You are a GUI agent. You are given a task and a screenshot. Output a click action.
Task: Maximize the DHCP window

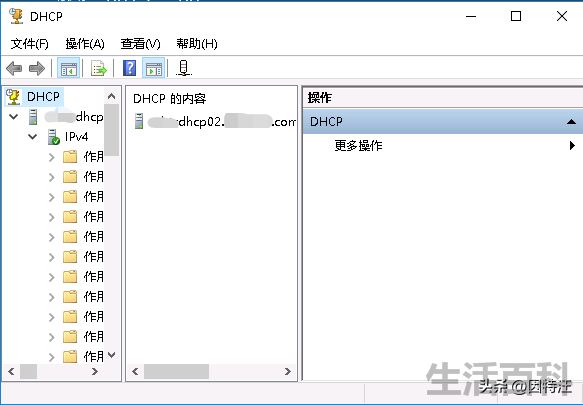[x=516, y=16]
